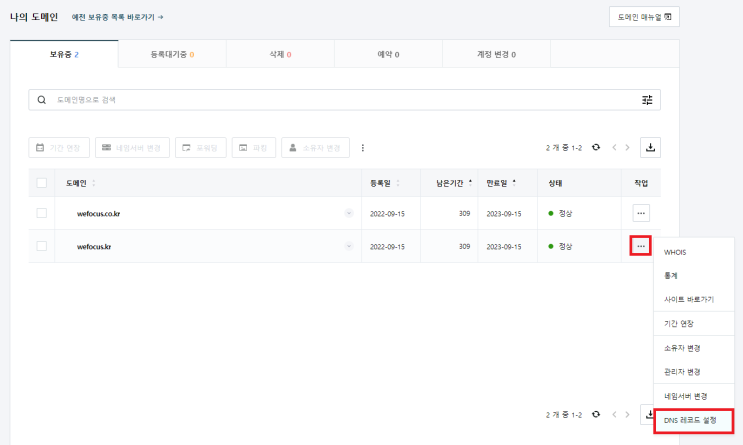The image size is (743, 445).
Task: Open actions menu for wefocus.kr
Action: 641,246
